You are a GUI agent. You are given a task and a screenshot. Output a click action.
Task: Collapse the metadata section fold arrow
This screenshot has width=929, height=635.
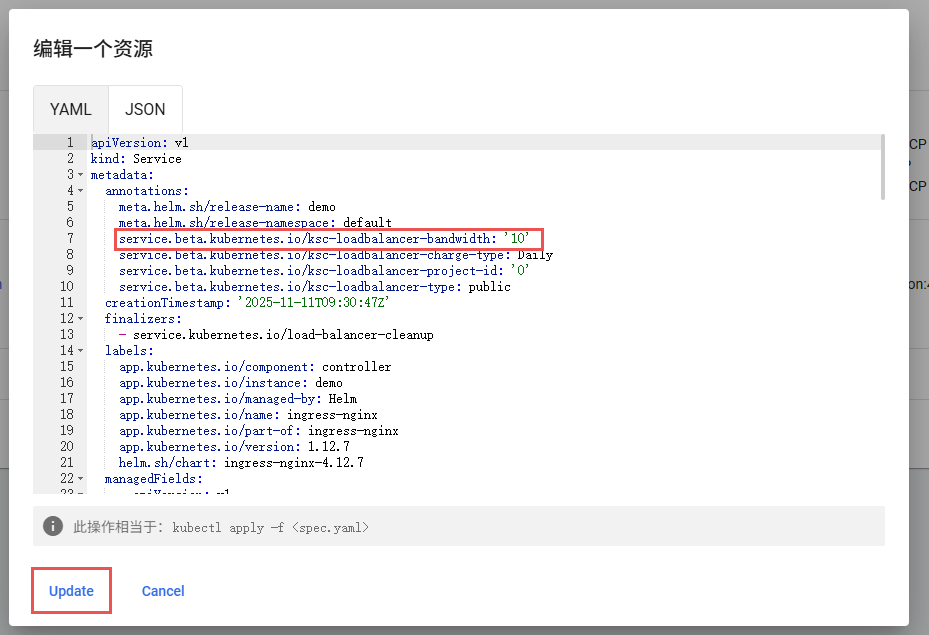[80, 175]
